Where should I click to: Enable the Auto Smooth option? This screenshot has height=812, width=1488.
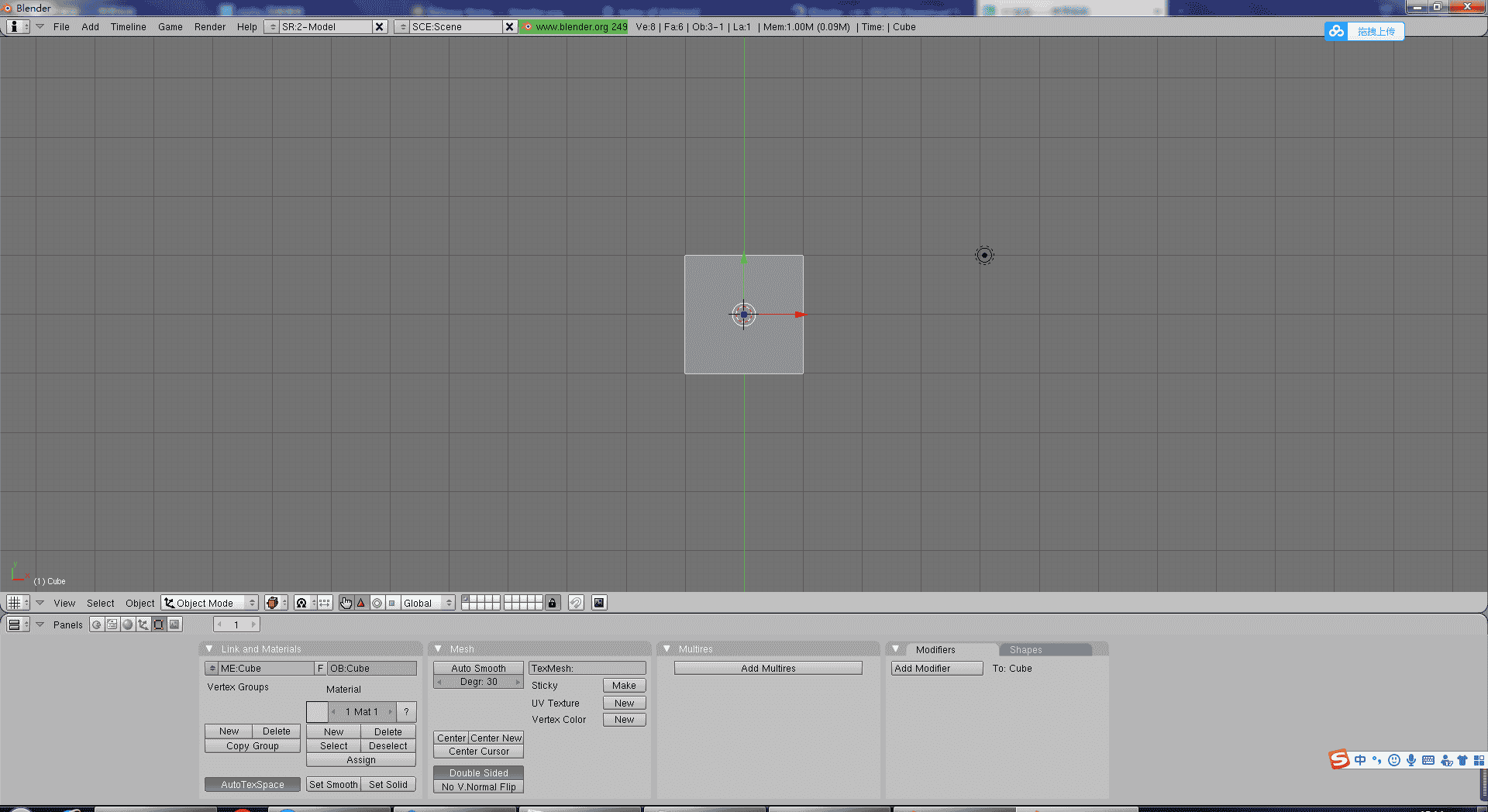(x=478, y=668)
